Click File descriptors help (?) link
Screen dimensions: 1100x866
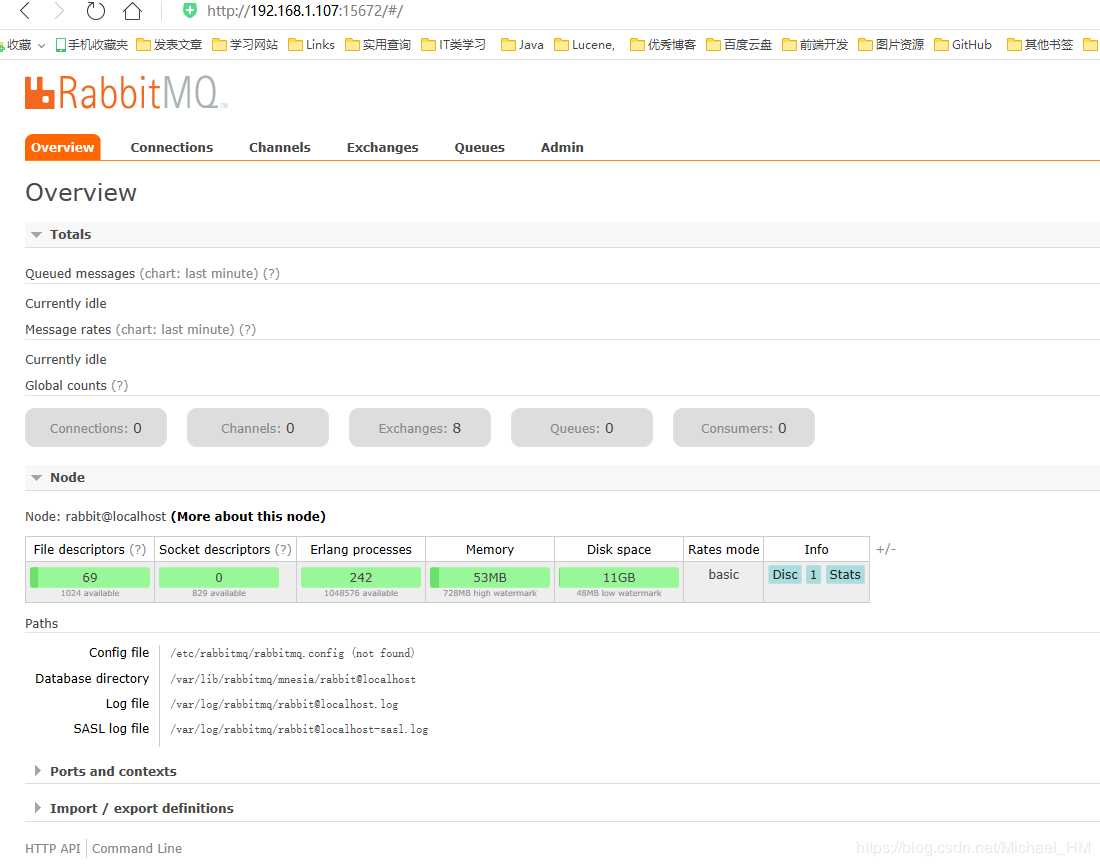(x=138, y=549)
